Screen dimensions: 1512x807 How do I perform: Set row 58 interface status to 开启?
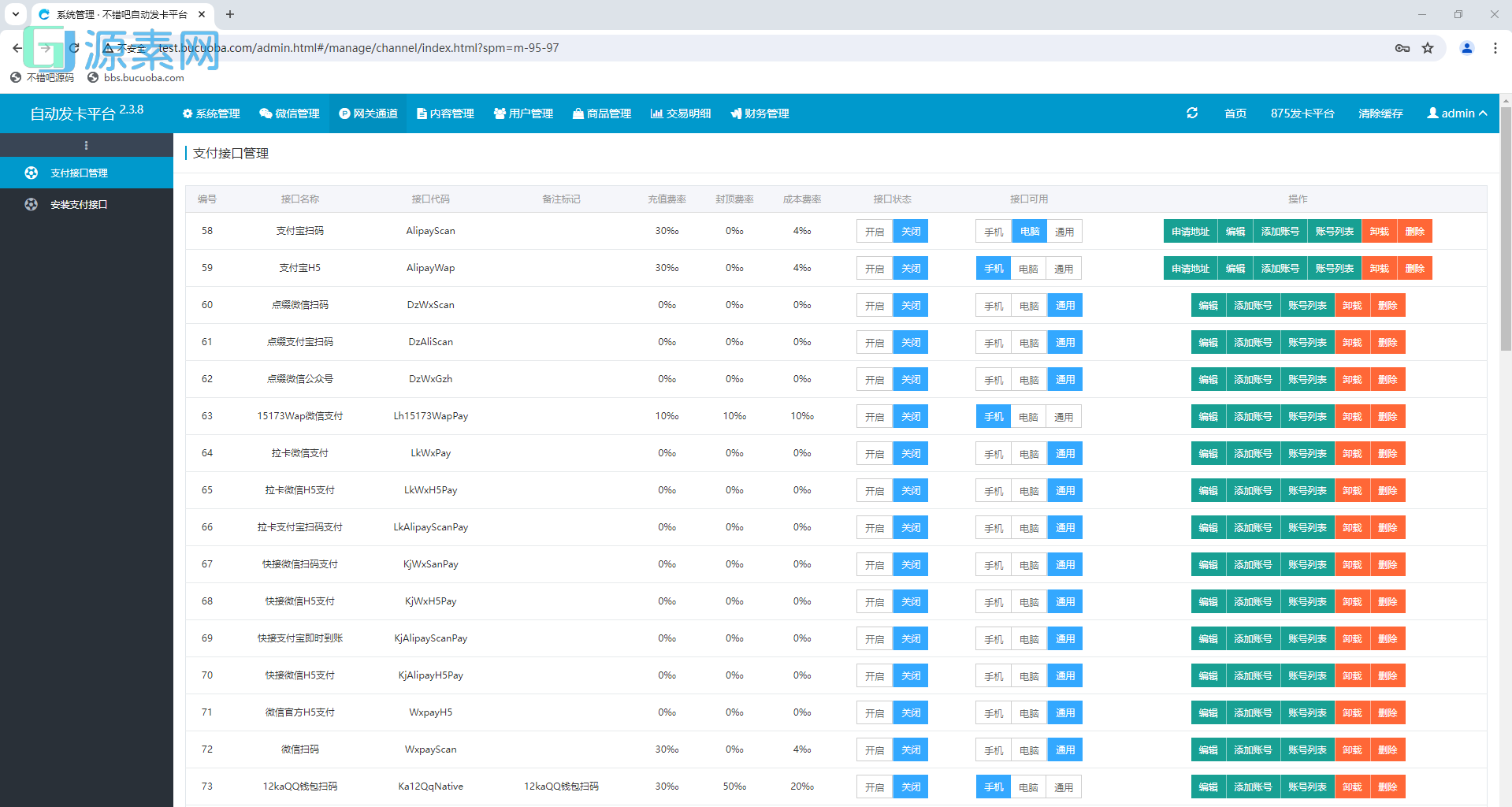coord(875,232)
